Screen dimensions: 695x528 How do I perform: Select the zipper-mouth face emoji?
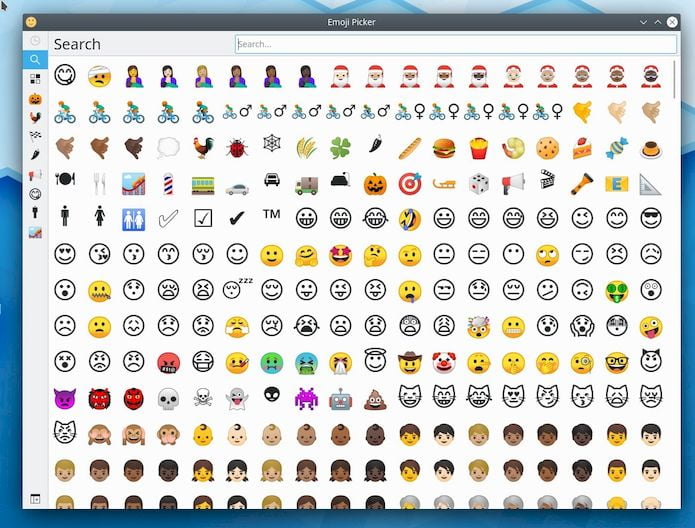click(99, 291)
